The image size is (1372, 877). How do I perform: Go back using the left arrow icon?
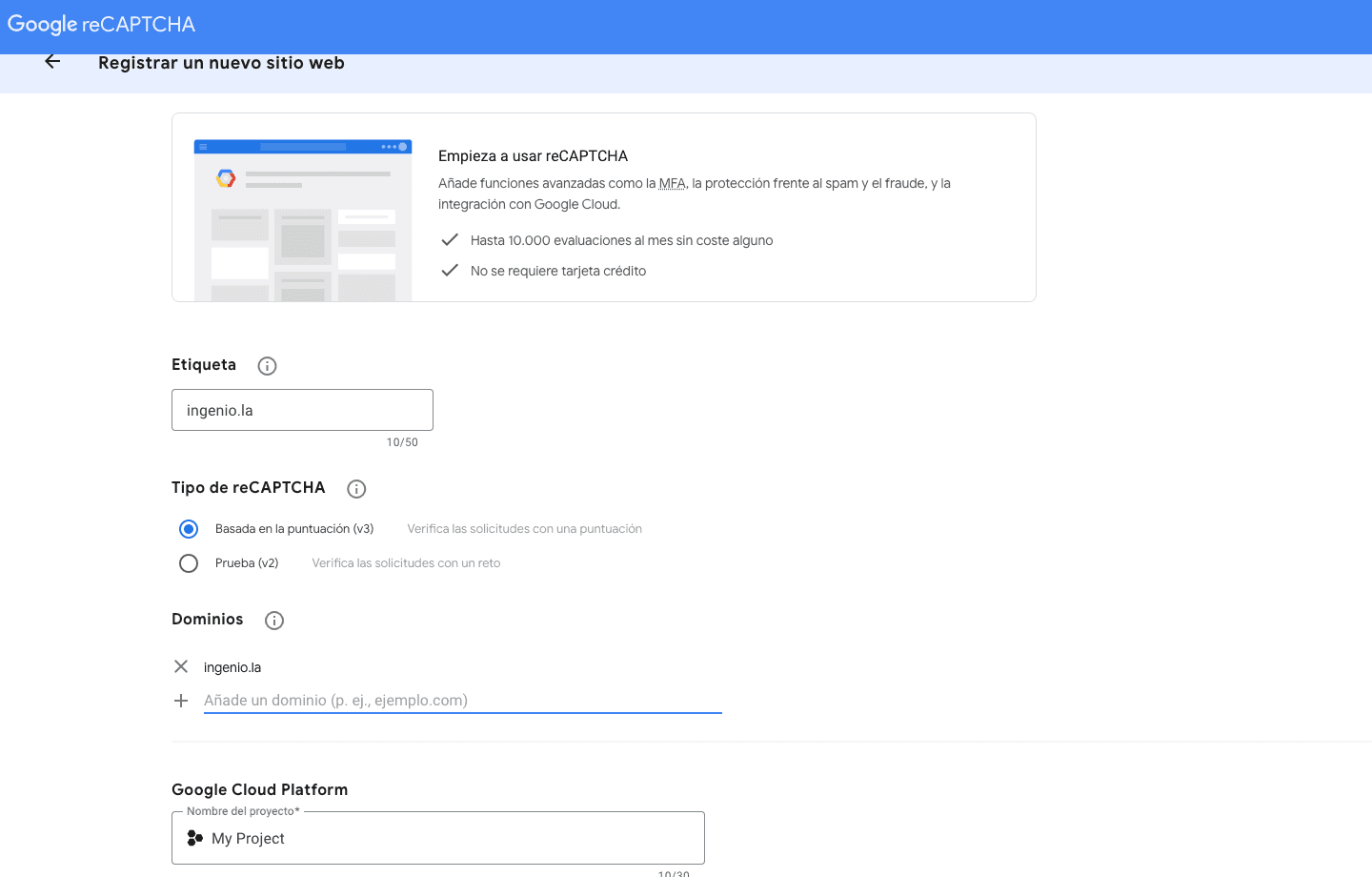point(52,62)
